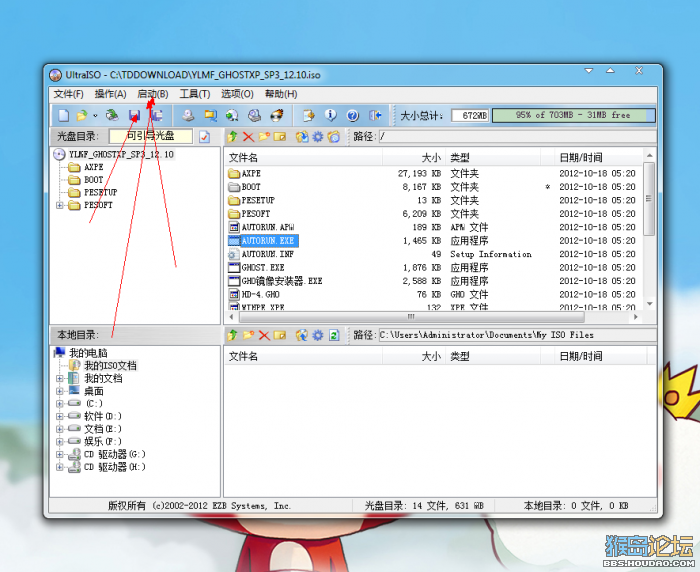The width and height of the screenshot is (700, 572).
Task: Click the red Delete X in disc pane
Action: tap(248, 137)
